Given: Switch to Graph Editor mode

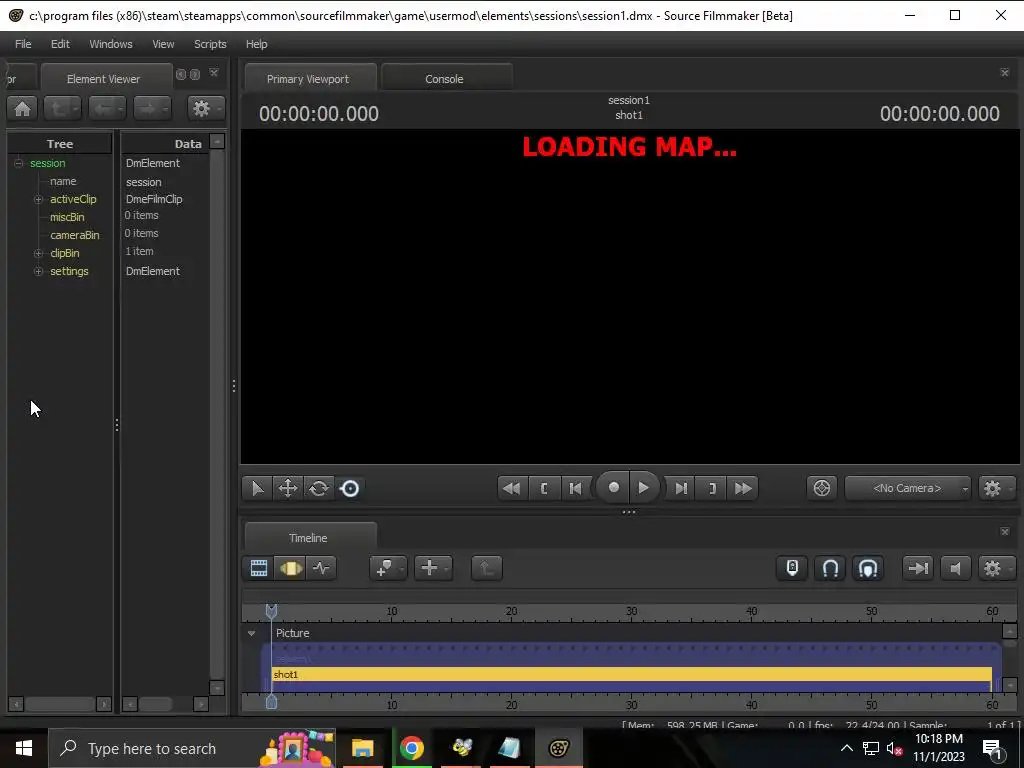Looking at the screenshot, I should 321,568.
